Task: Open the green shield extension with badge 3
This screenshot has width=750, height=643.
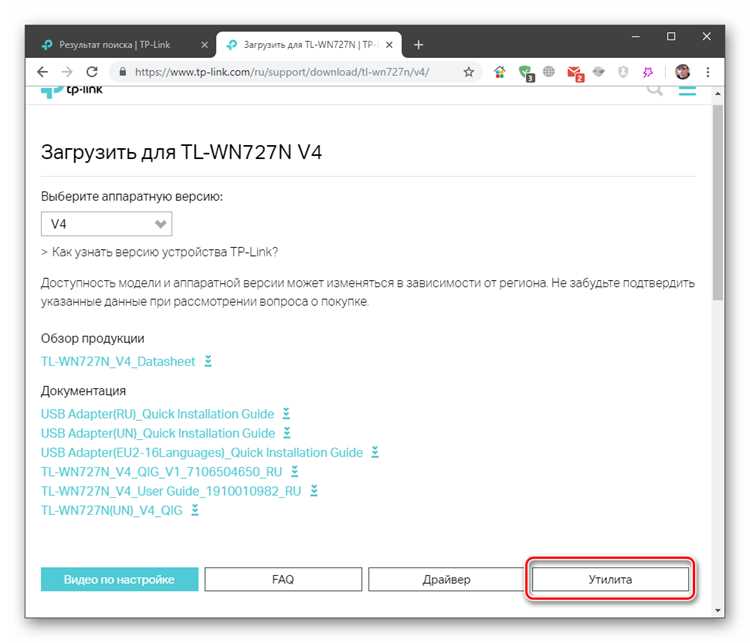Action: (x=526, y=73)
